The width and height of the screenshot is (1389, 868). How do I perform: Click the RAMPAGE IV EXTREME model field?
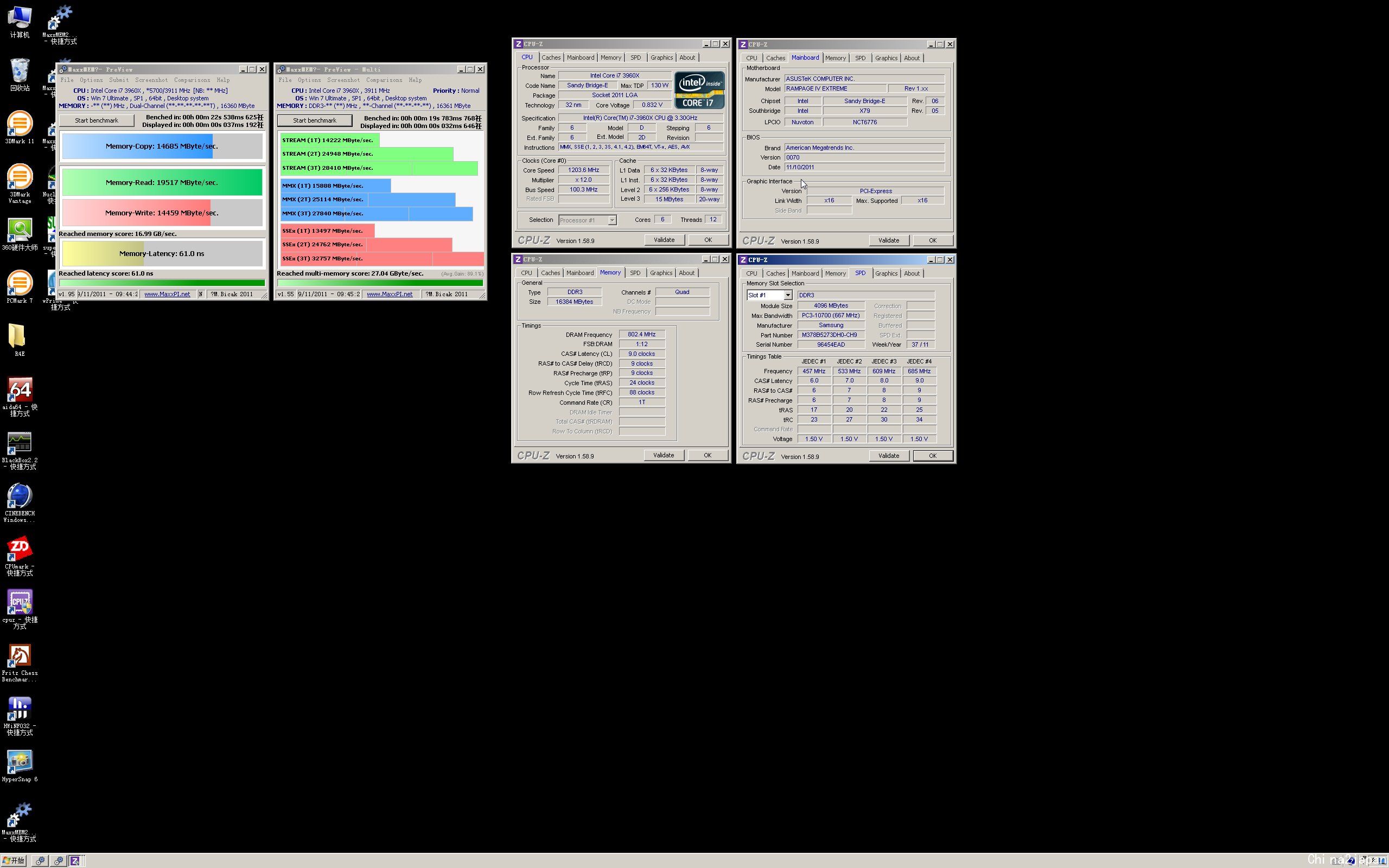click(x=835, y=89)
